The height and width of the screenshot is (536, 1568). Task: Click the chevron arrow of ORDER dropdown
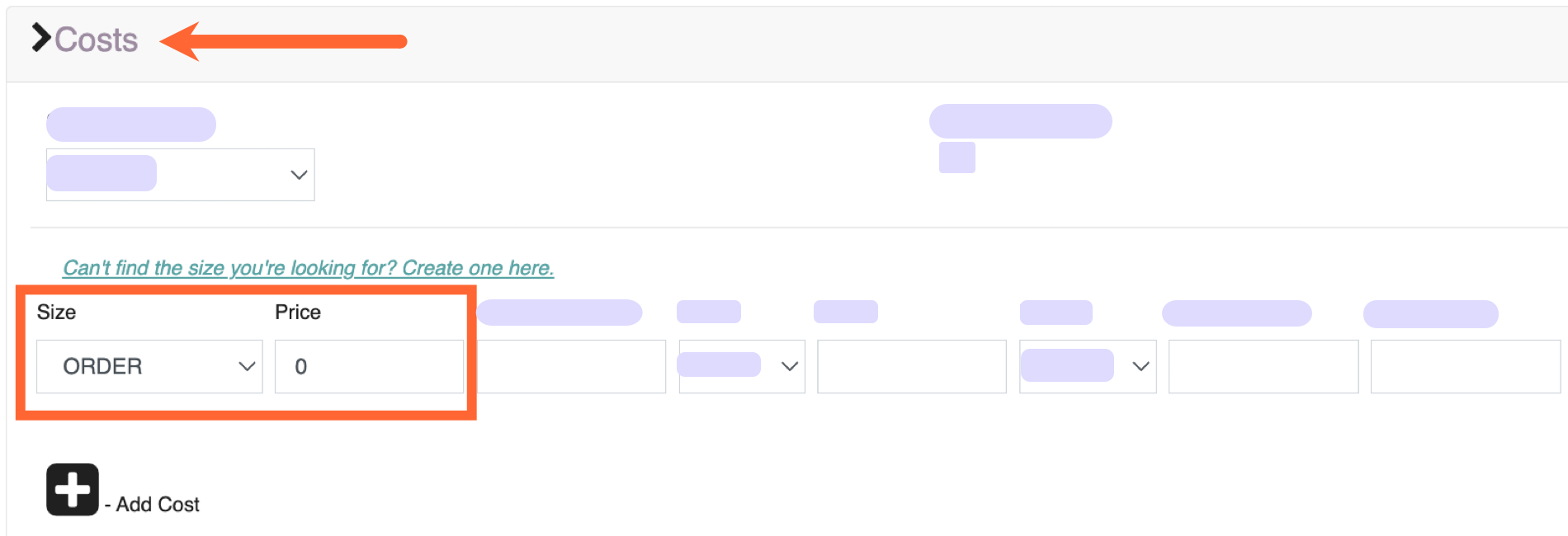[247, 366]
